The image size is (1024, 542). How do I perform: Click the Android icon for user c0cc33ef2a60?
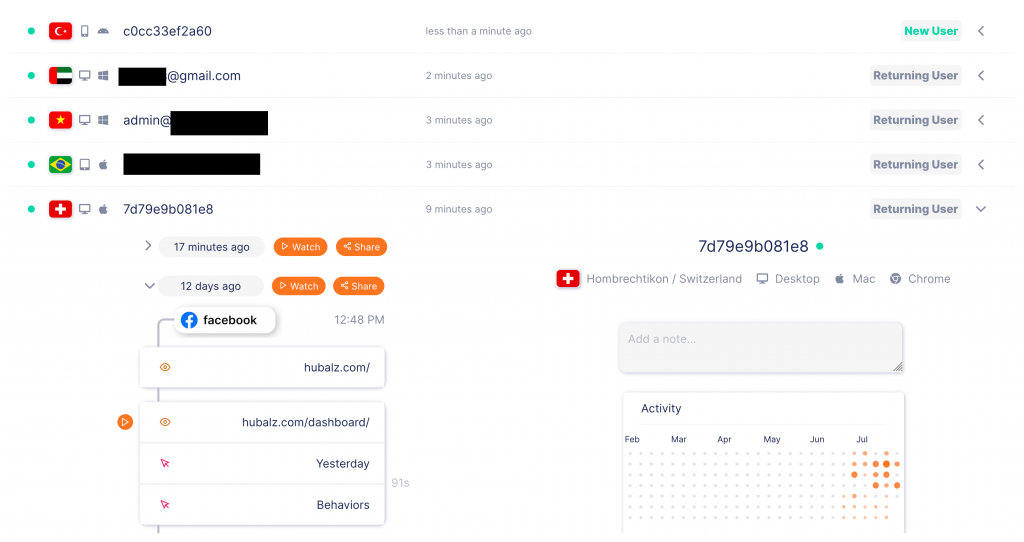tap(103, 31)
